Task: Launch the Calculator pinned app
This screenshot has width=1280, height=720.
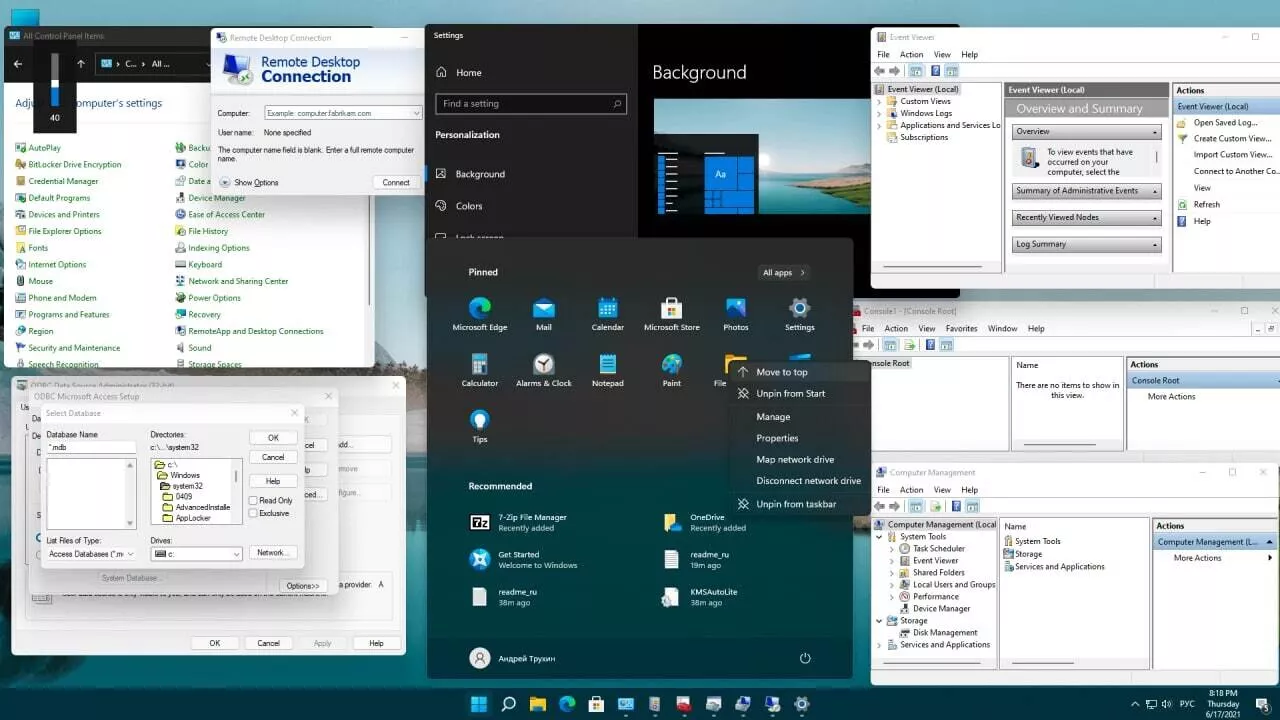Action: 480,370
